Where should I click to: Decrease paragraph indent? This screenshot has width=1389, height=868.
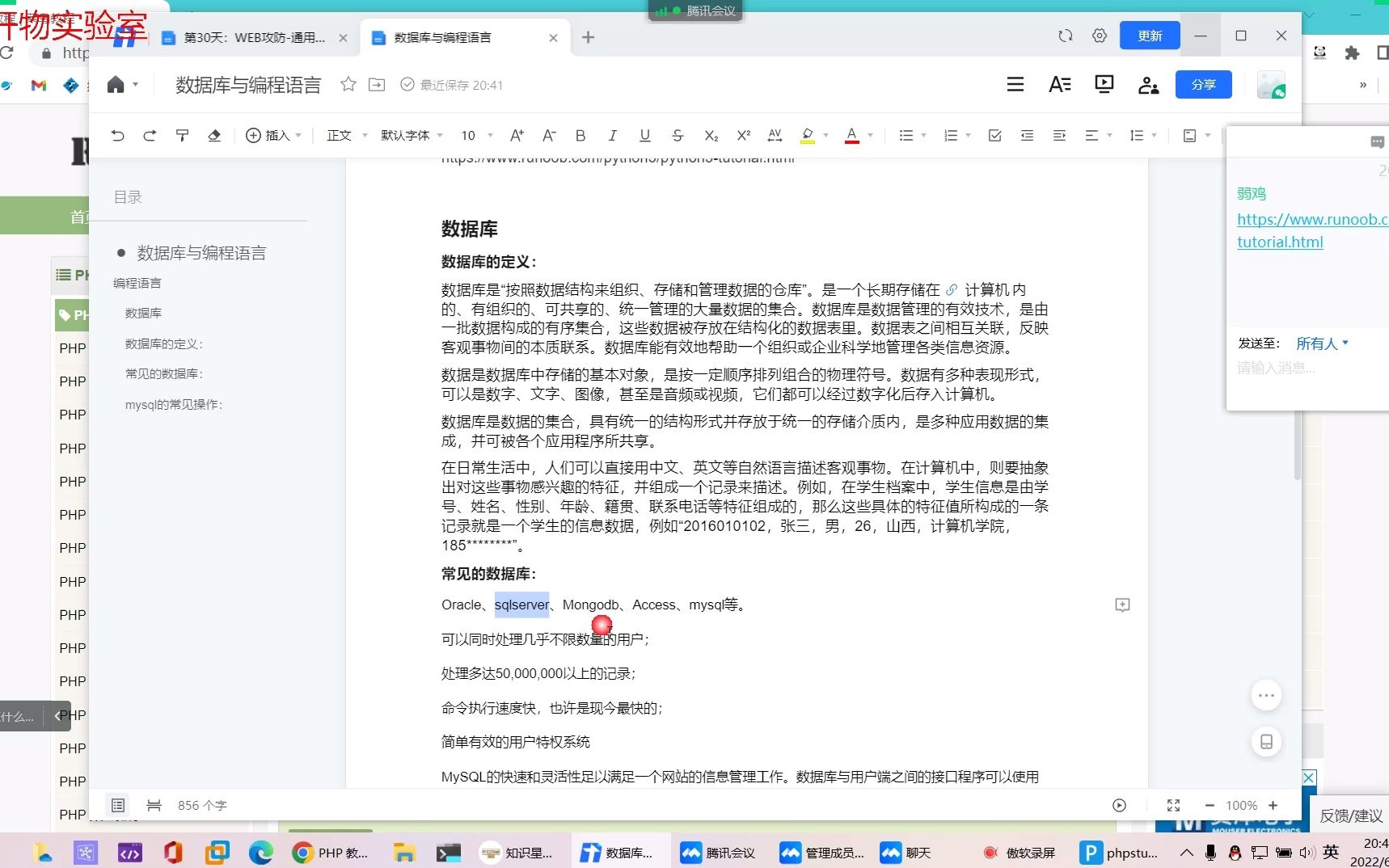1027,136
